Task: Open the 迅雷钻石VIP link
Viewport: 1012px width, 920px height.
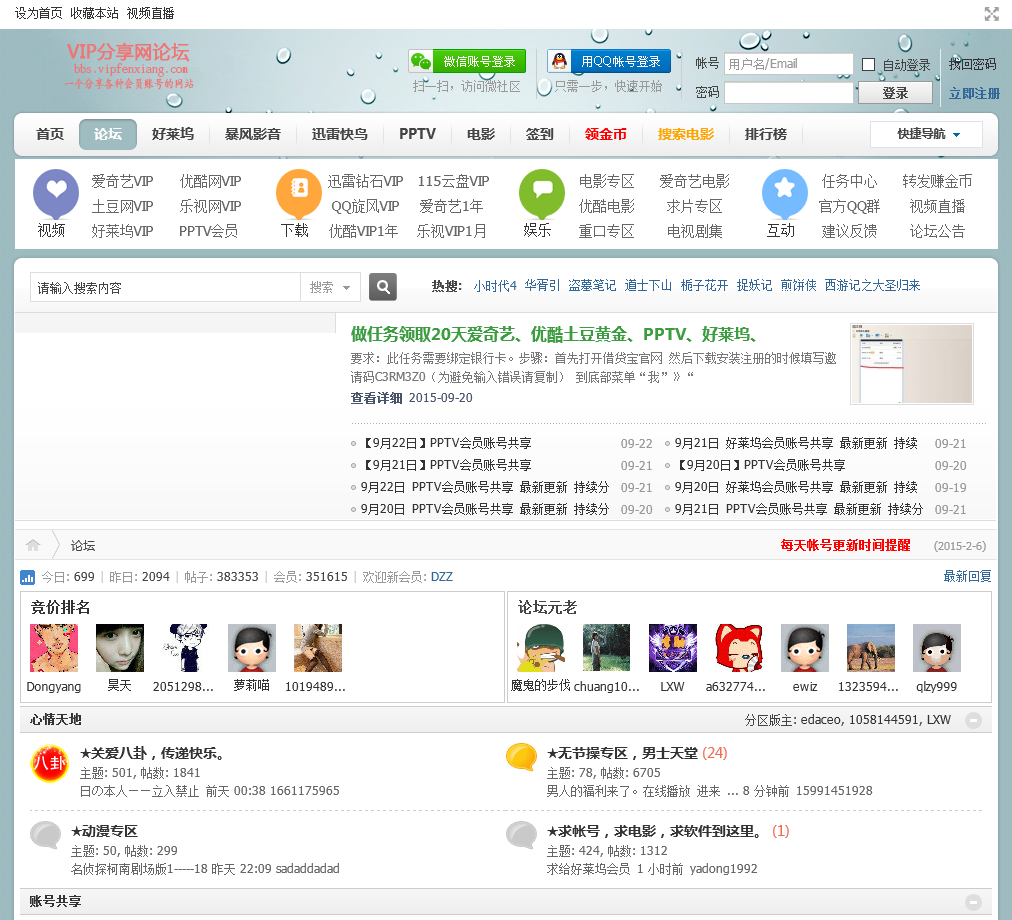Action: click(x=365, y=181)
